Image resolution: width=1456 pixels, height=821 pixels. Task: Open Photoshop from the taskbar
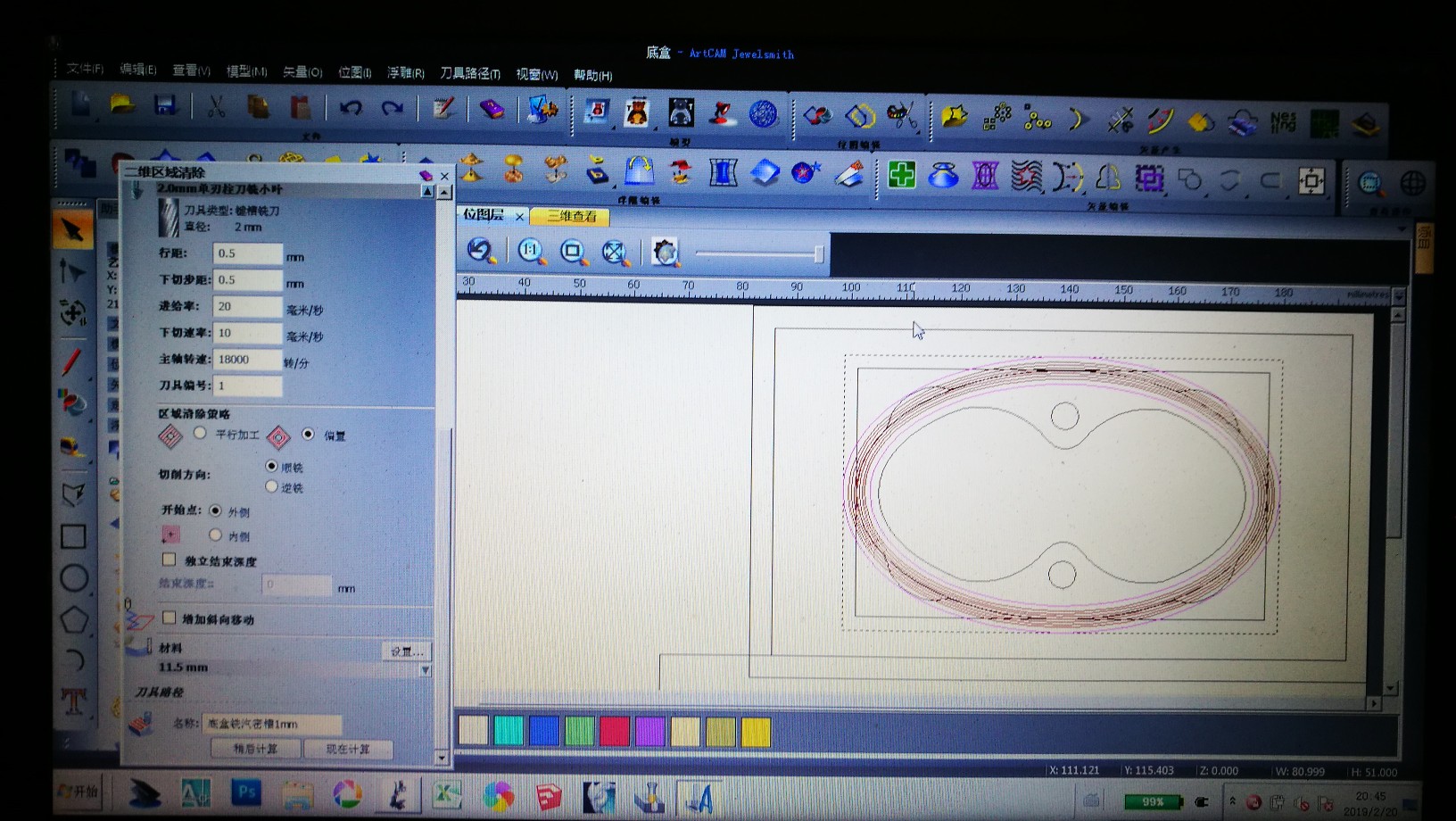[x=245, y=792]
